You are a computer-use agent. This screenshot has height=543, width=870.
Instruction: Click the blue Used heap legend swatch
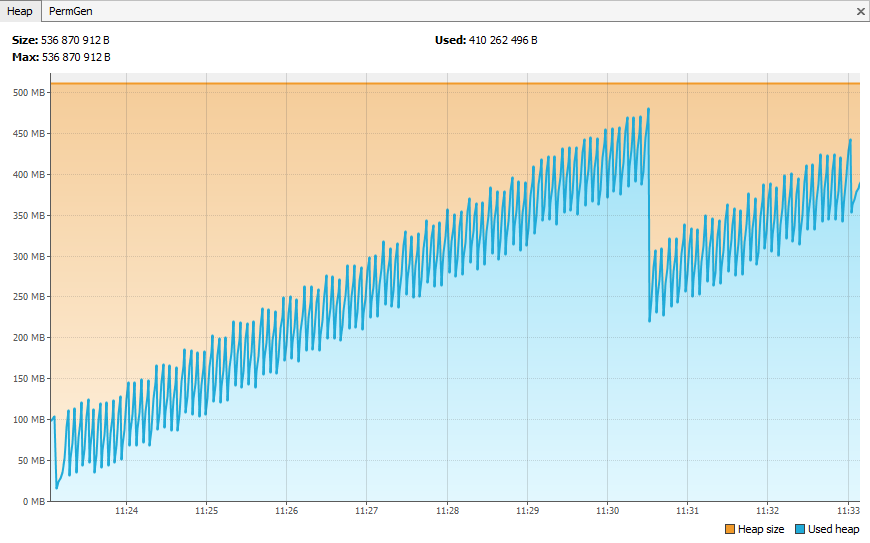tap(800, 529)
